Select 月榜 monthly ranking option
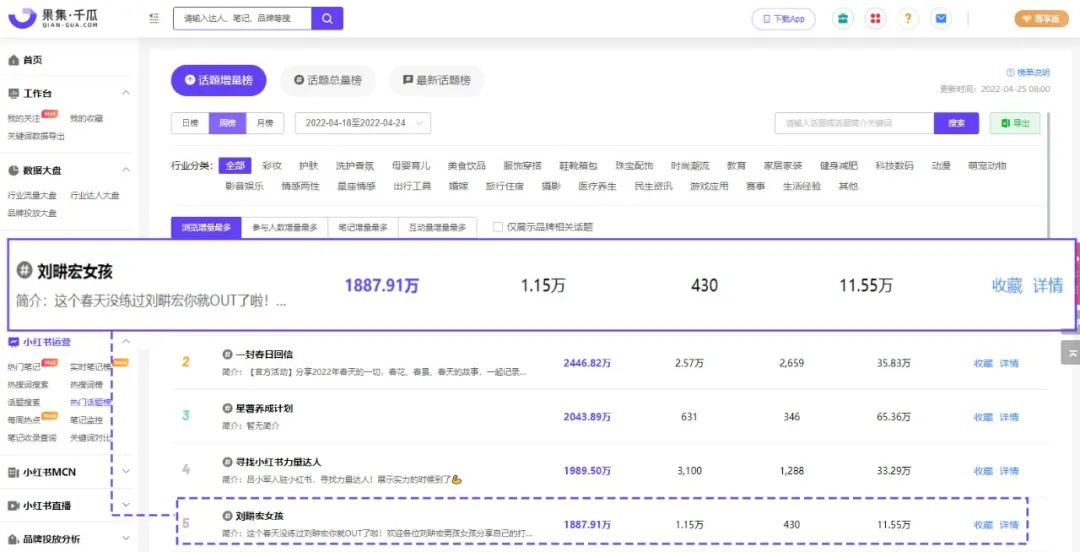 point(264,123)
